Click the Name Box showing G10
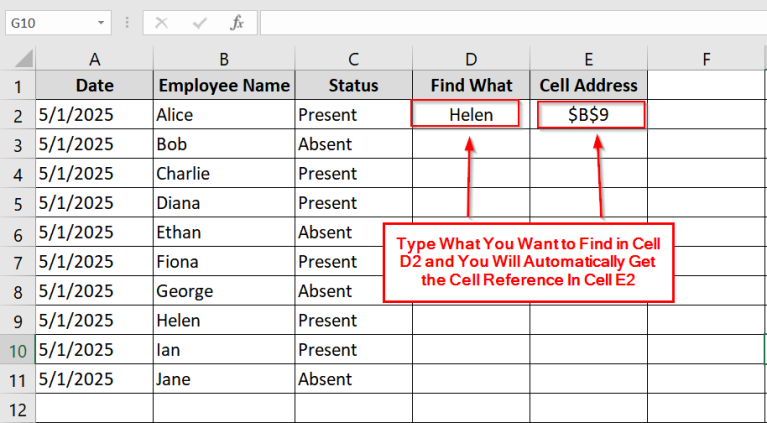 (50, 22)
